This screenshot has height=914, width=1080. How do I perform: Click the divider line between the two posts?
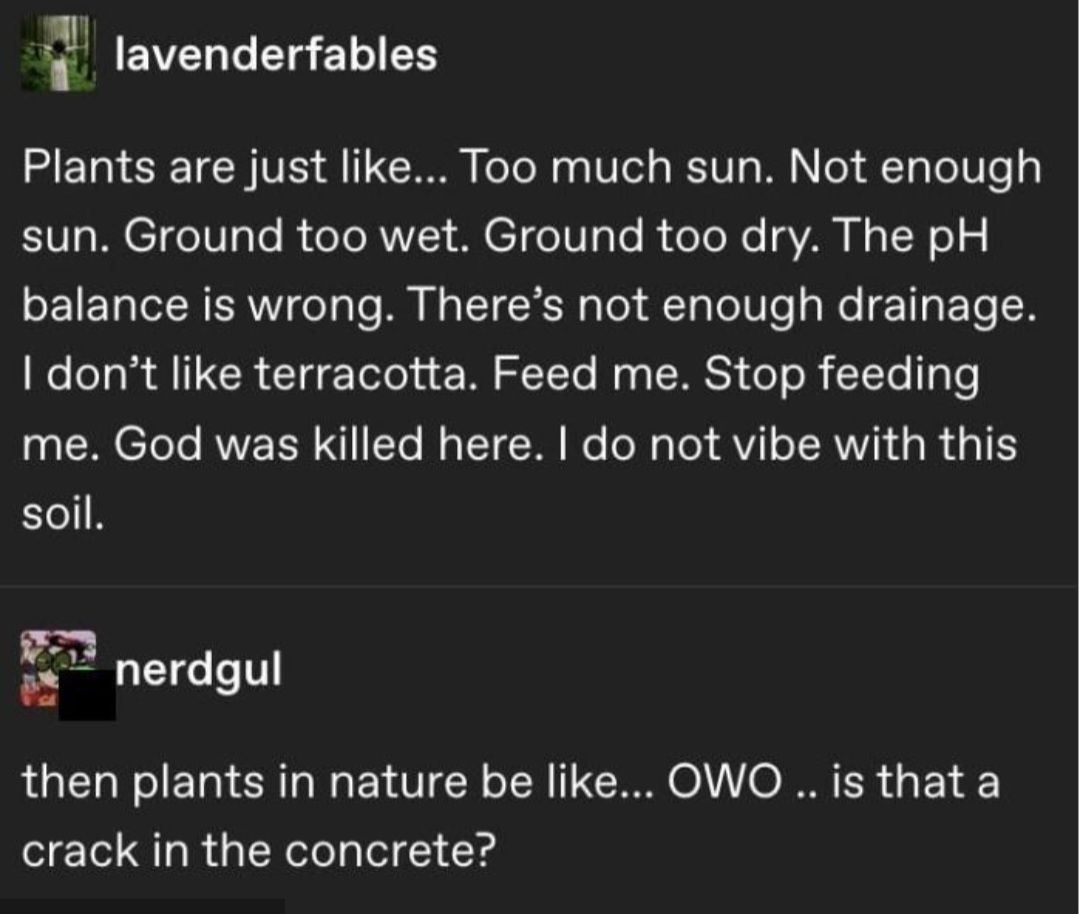point(539,585)
